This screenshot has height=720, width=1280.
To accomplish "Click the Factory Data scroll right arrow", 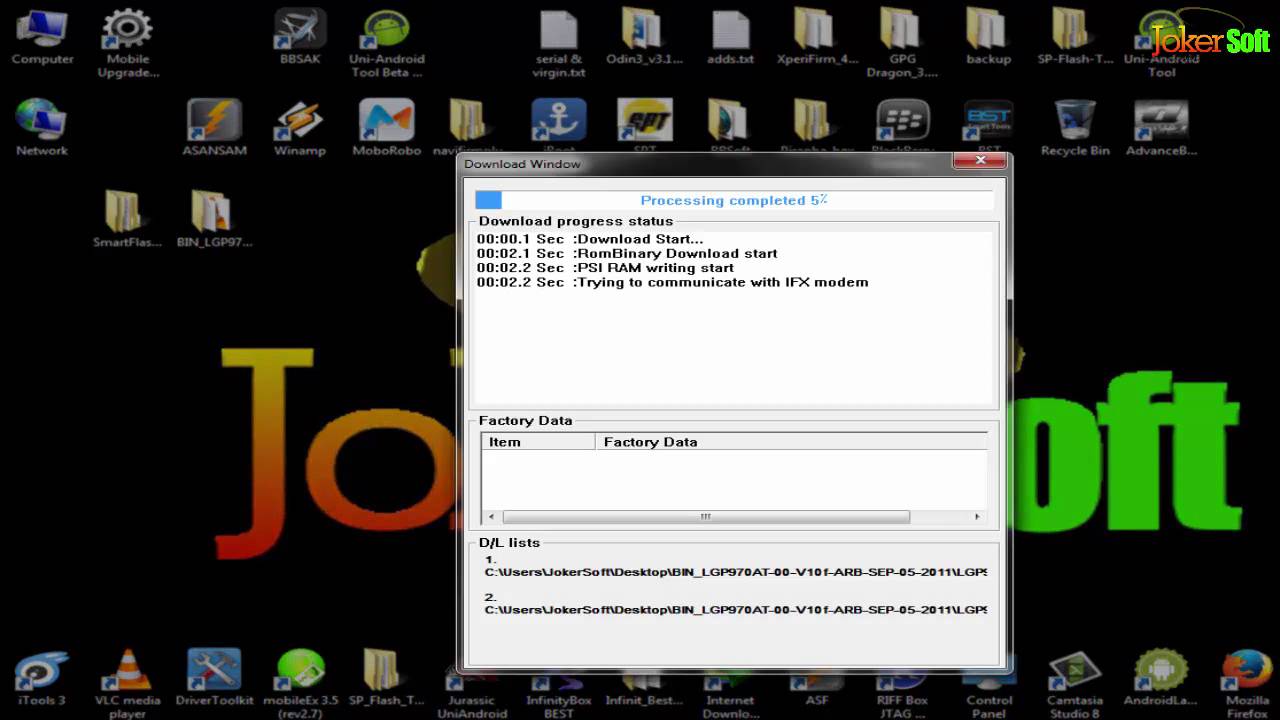I will coord(977,517).
